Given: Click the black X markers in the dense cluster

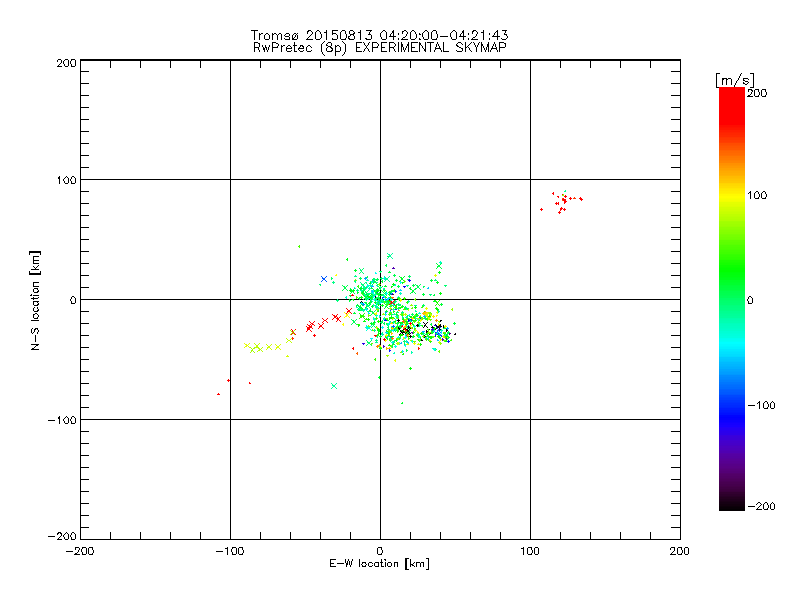Looking at the screenshot, I should tap(421, 329).
